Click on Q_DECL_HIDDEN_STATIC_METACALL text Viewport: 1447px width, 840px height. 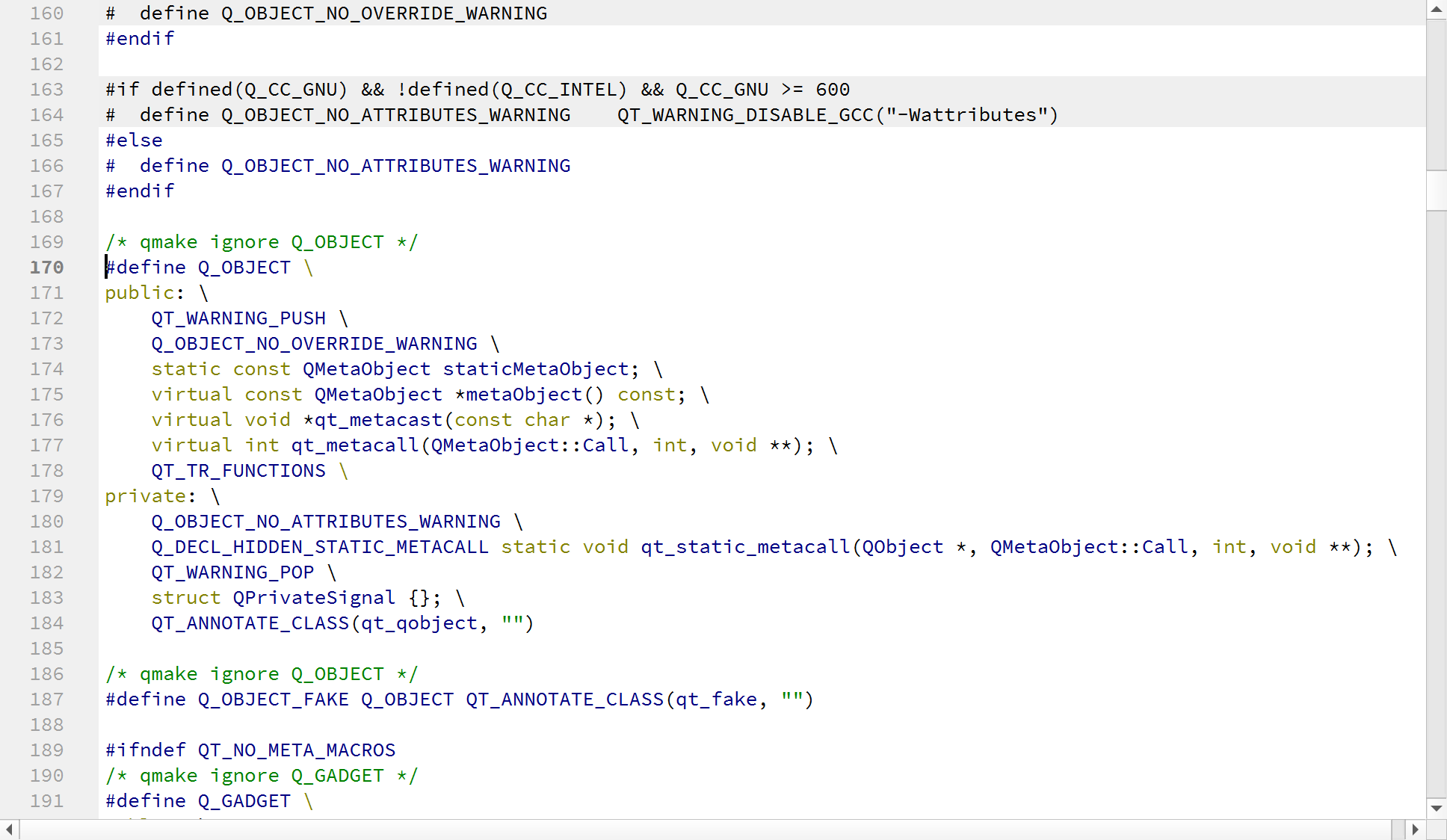coord(319,547)
